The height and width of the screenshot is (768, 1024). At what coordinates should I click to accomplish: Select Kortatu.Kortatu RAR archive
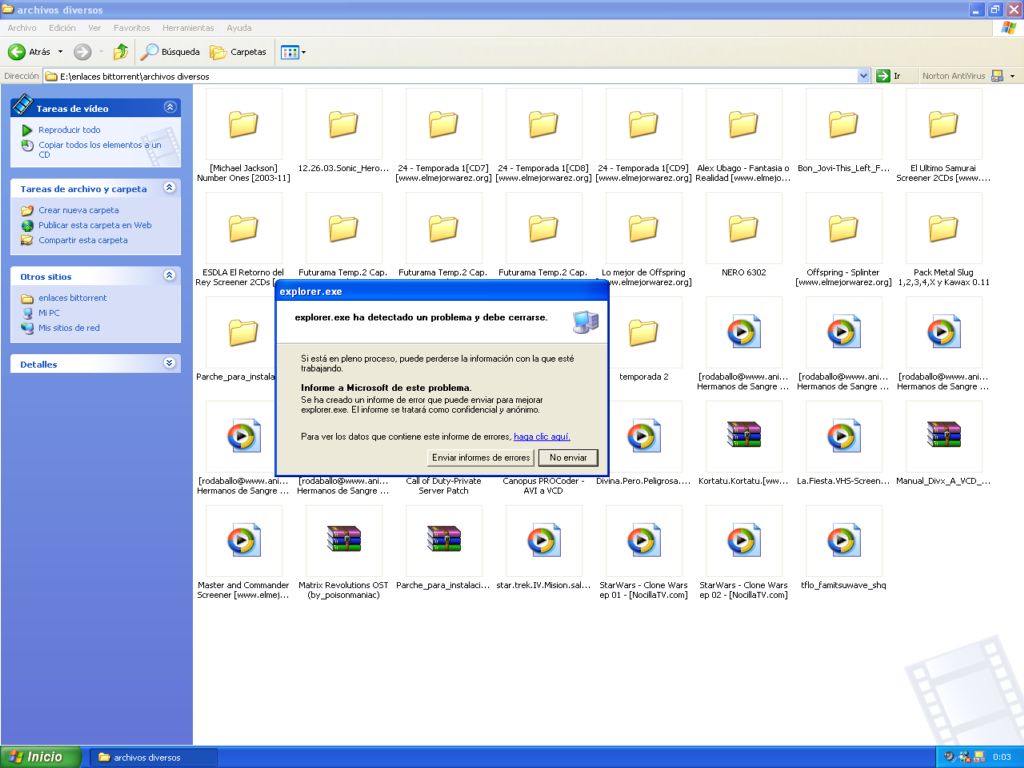pyautogui.click(x=743, y=444)
